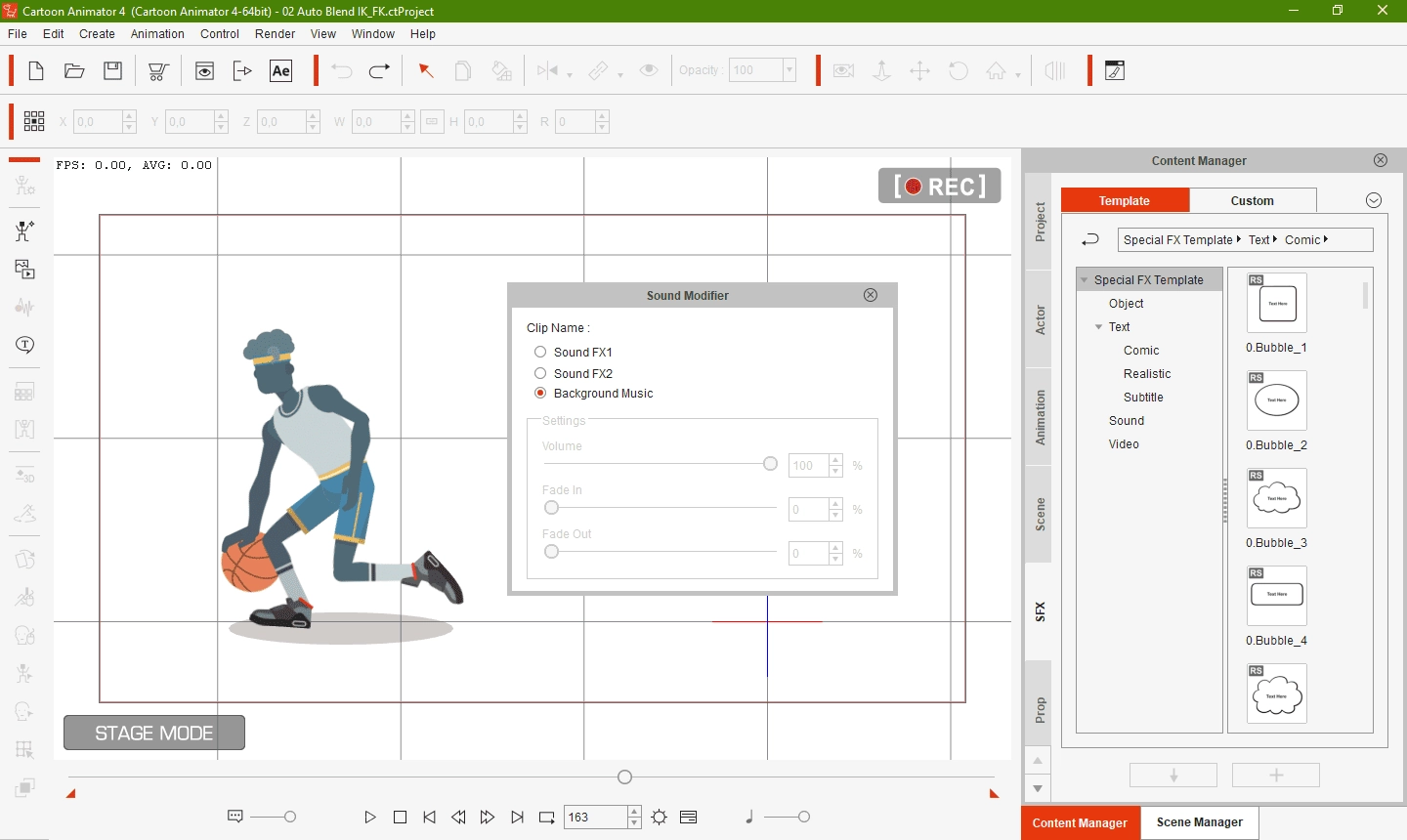Image resolution: width=1407 pixels, height=840 pixels.
Task: Collapse the Text tree node
Action: pos(1099,327)
